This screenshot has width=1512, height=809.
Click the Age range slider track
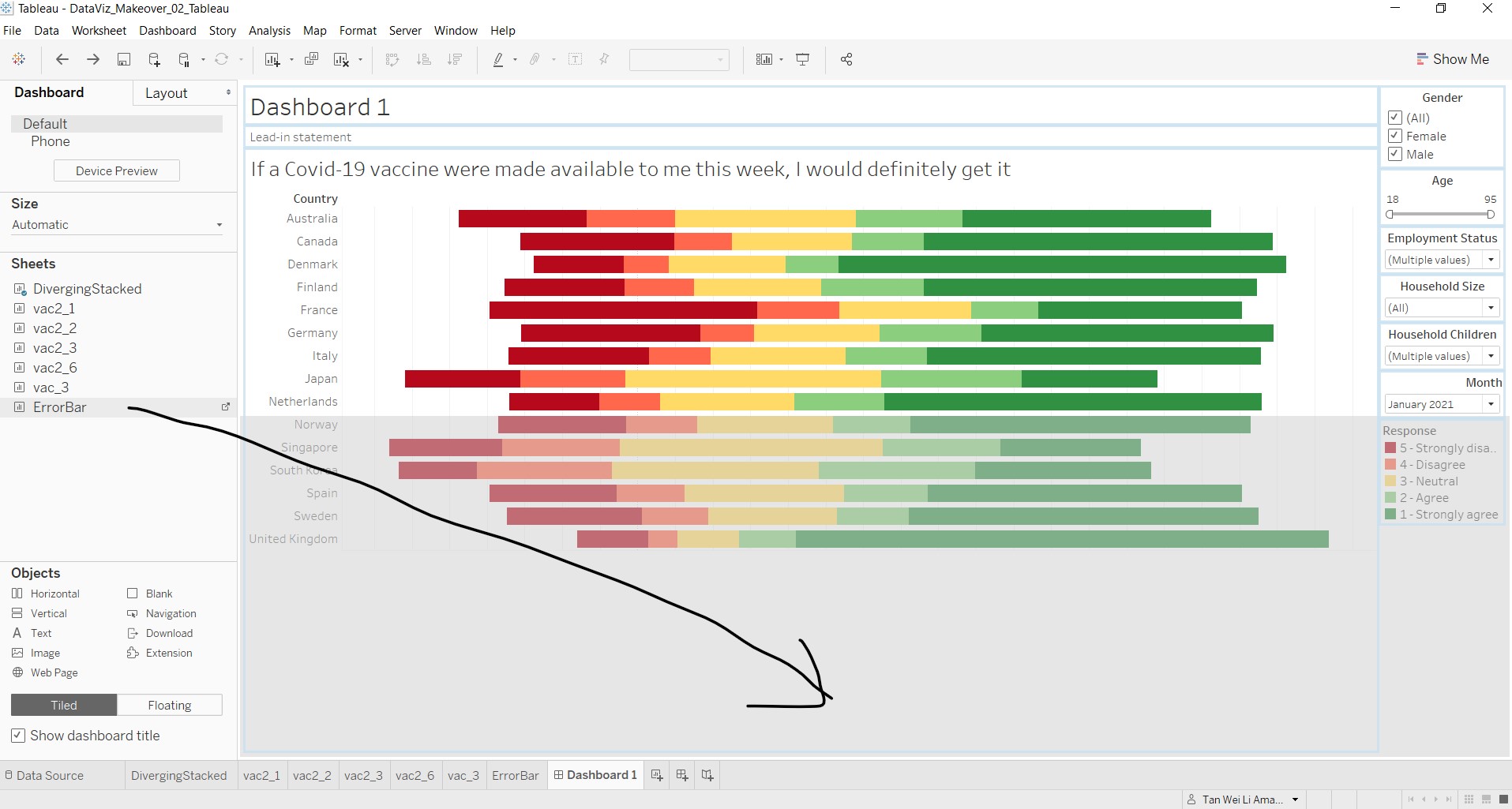1440,214
